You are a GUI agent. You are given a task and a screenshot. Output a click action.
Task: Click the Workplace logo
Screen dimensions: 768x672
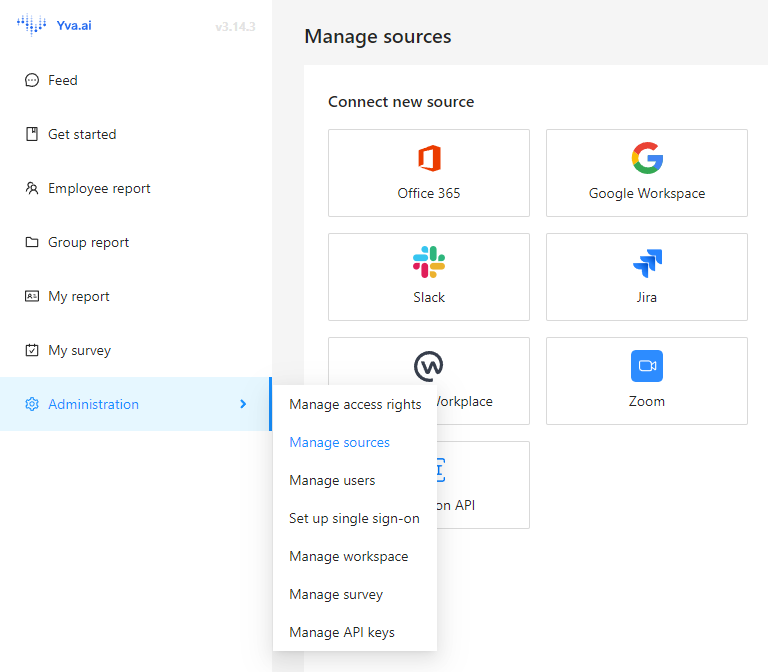(x=429, y=366)
